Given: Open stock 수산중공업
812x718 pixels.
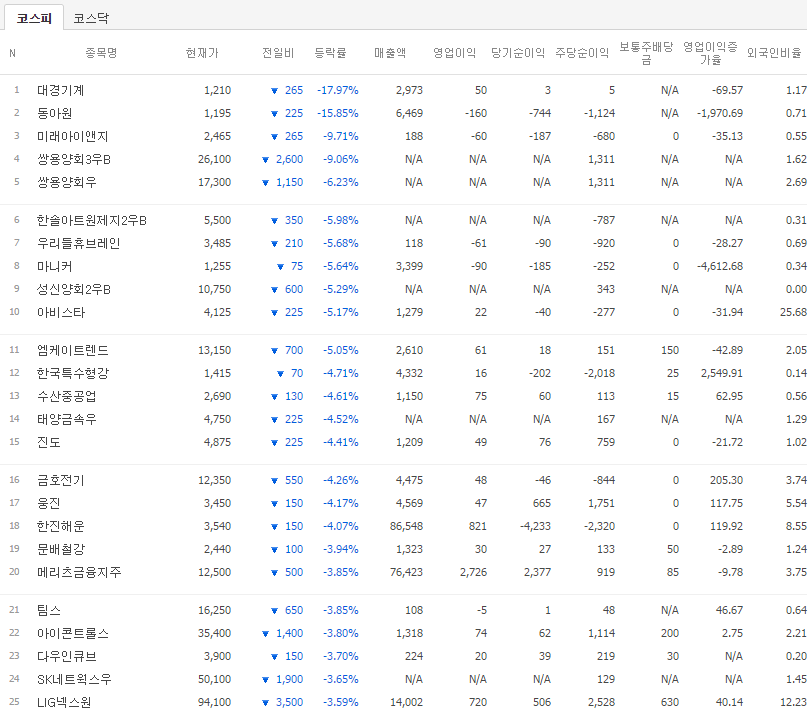Looking at the screenshot, I should tap(67, 396).
